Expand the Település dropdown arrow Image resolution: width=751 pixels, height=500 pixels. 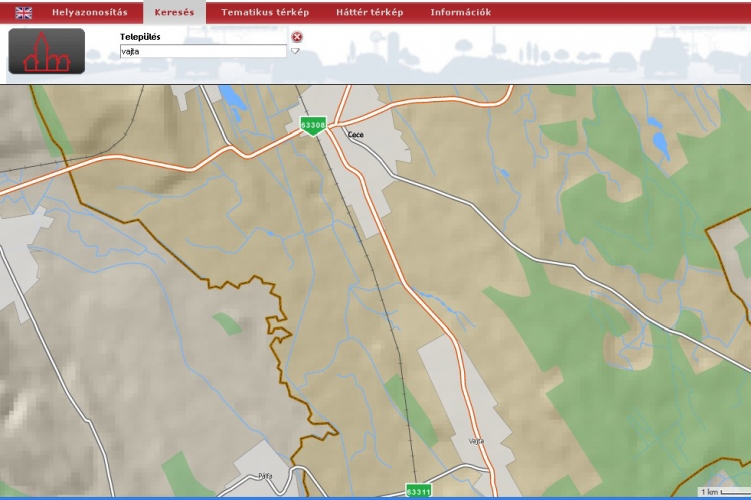coord(296,51)
